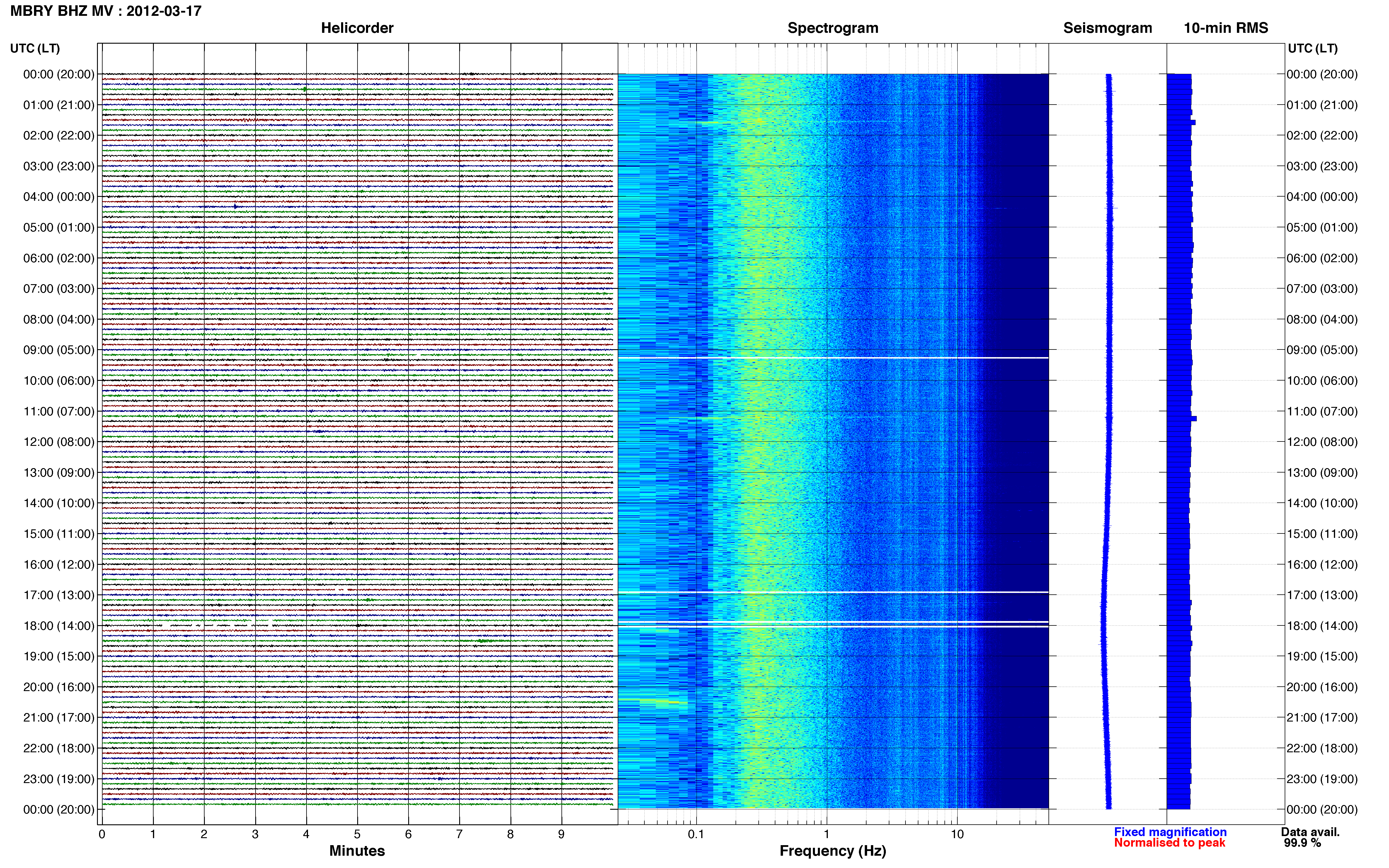Image resolution: width=1389 pixels, height=868 pixels.
Task: Click the 'Minutes' axis title
Action: pyautogui.click(x=357, y=851)
